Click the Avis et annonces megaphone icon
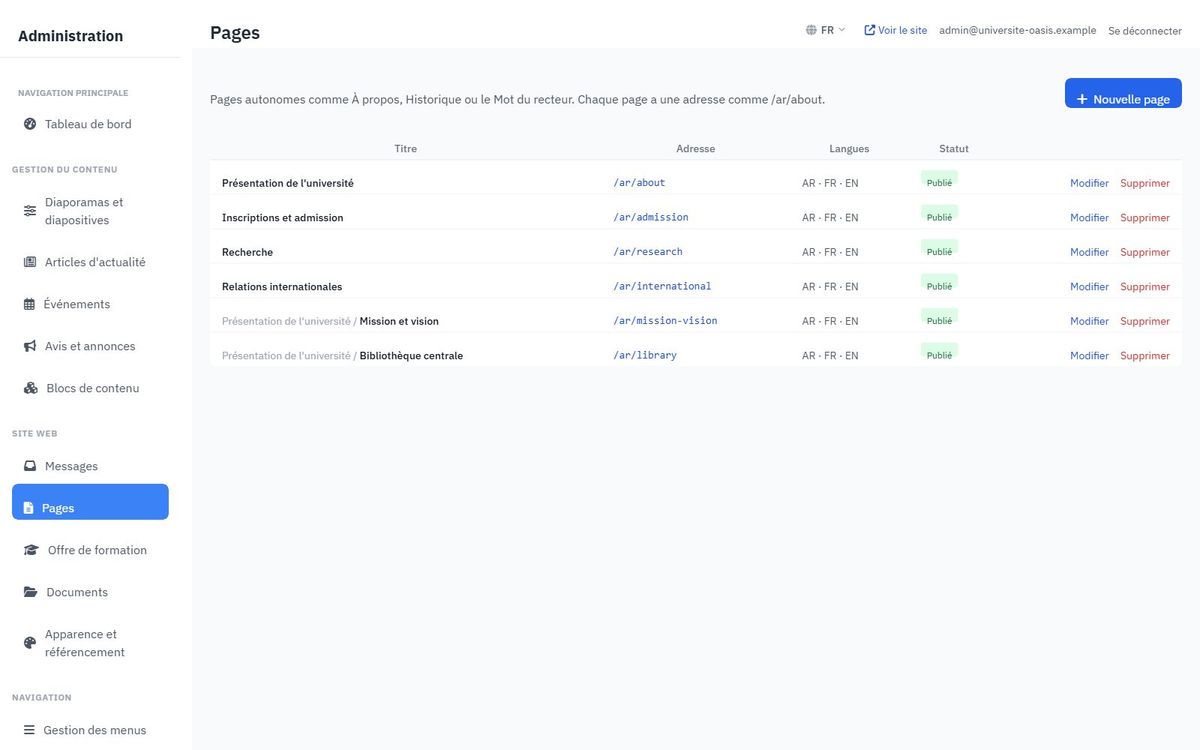This screenshot has height=750, width=1200. 30,346
